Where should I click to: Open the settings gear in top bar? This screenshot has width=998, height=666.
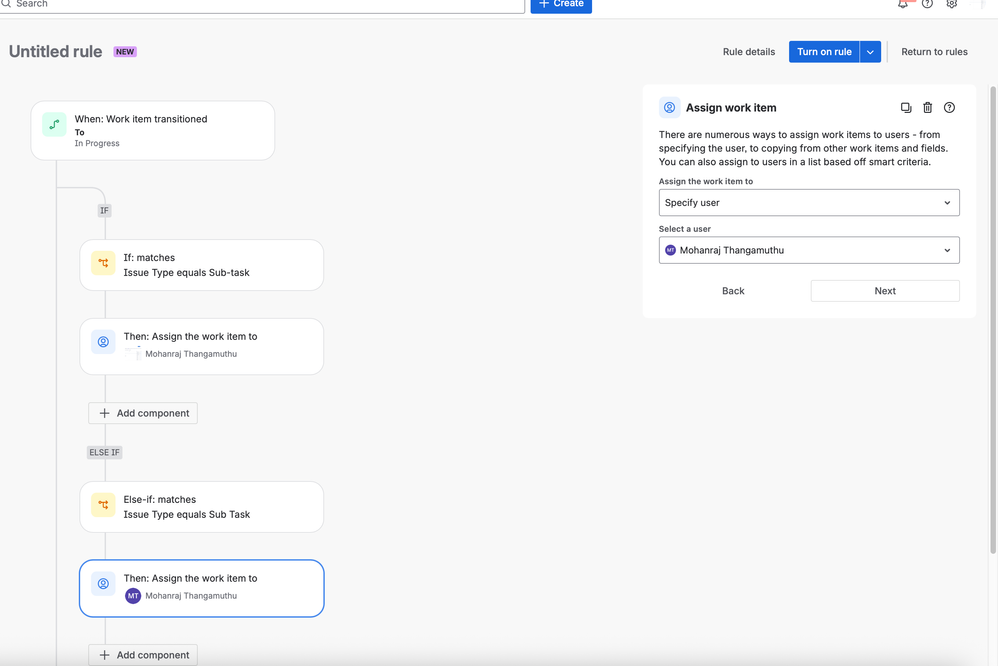[952, 4]
